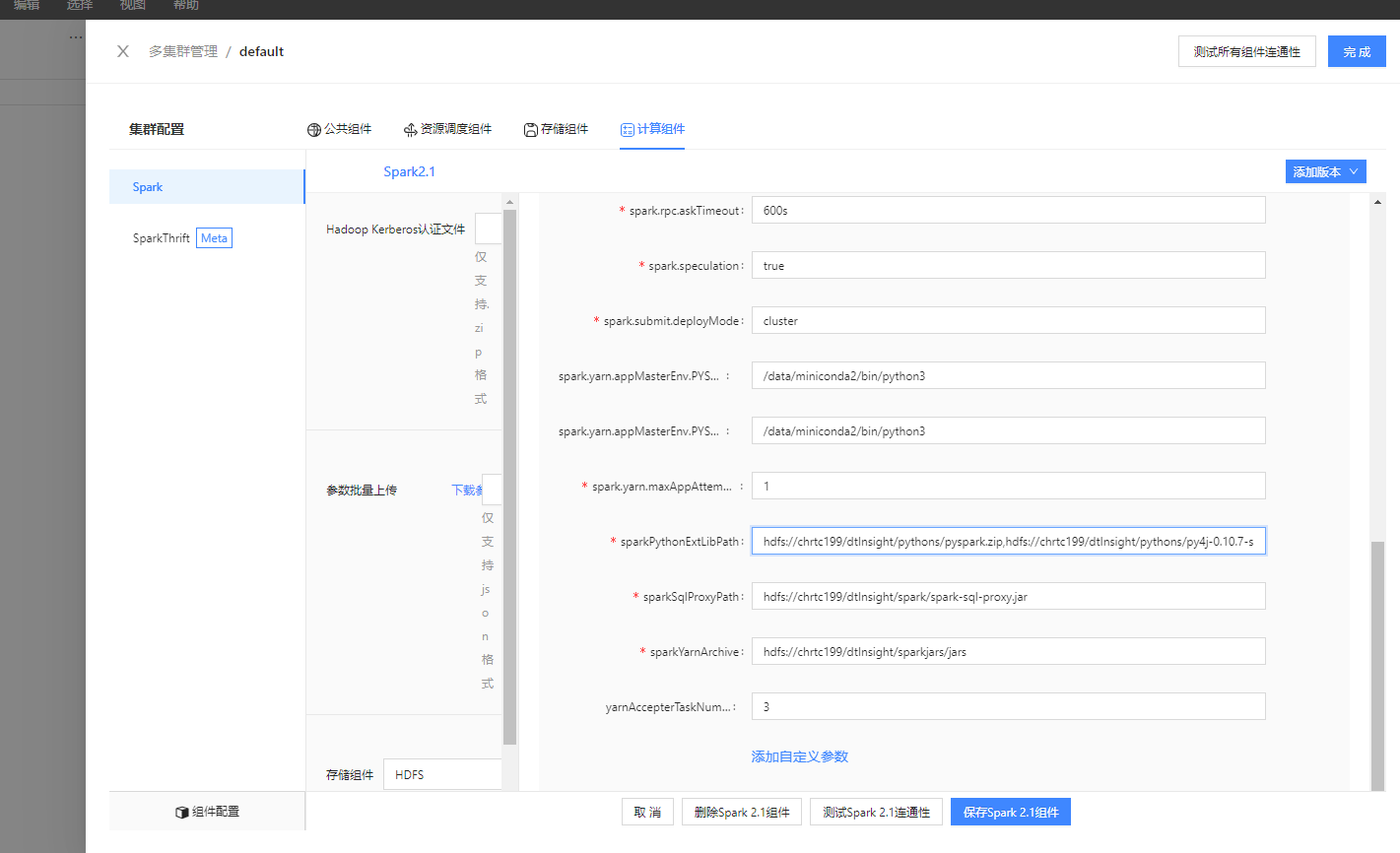Click 测试所有组件连通性 button
The image size is (1400, 853).
coord(1246,50)
